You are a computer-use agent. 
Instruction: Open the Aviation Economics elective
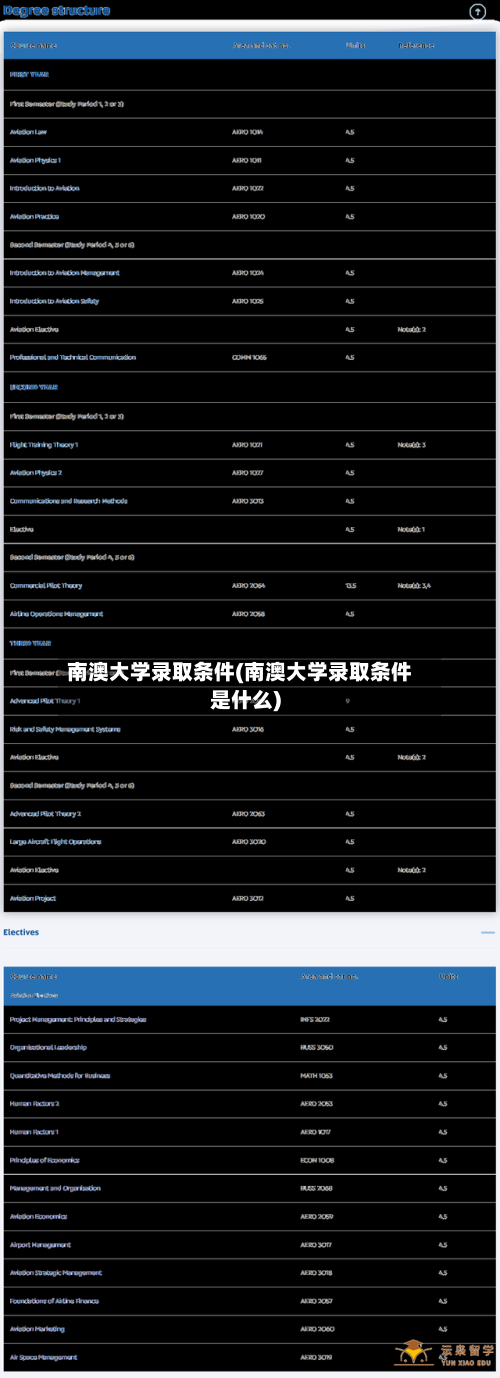(38, 1217)
